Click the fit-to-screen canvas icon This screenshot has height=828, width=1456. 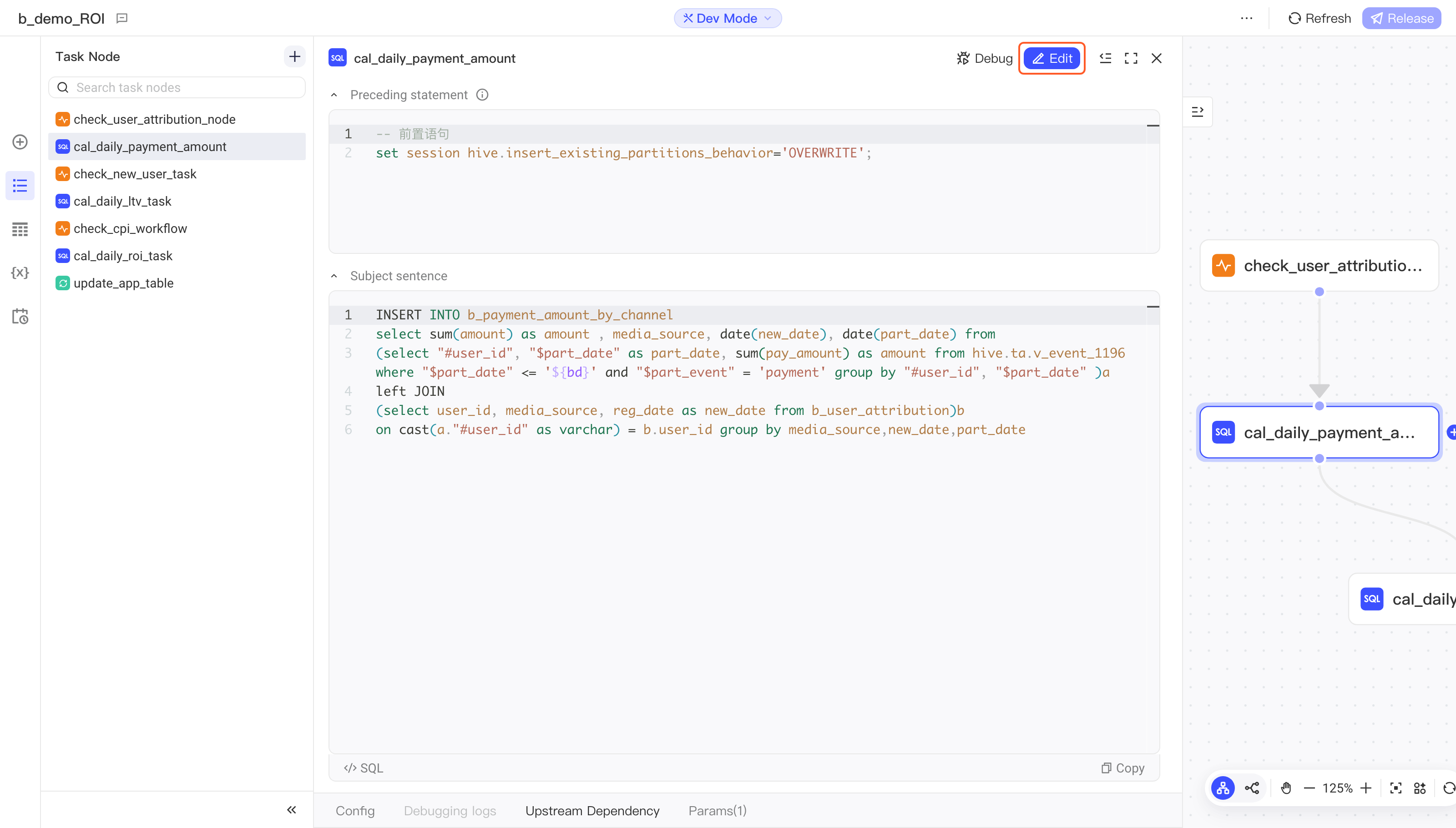1396,788
